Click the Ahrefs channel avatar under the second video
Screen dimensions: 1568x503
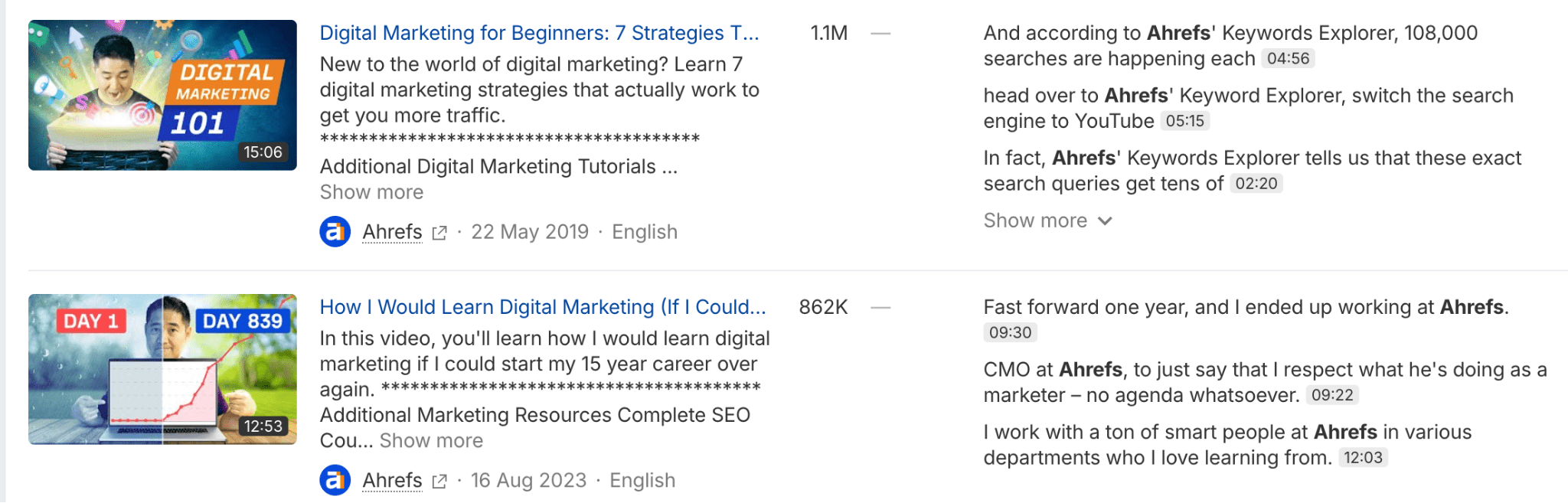(334, 480)
